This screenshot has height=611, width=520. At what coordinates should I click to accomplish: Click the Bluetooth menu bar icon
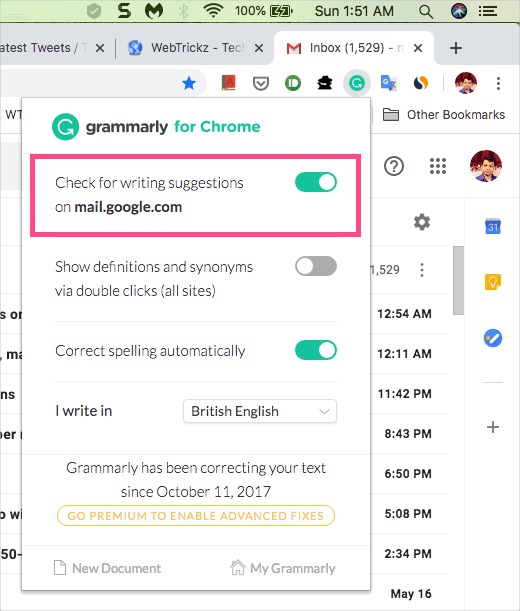tap(183, 11)
